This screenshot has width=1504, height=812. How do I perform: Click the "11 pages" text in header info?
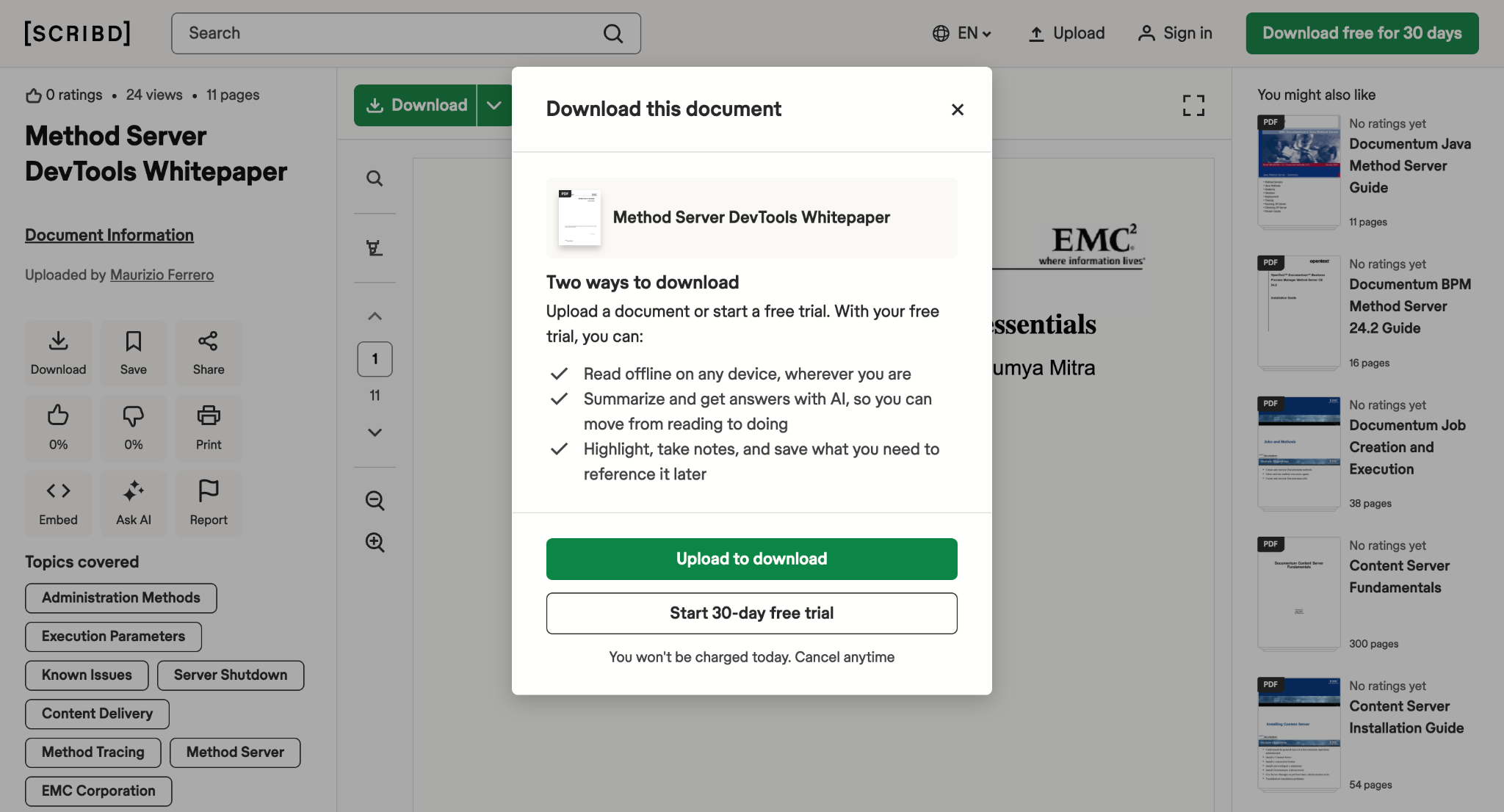[233, 95]
